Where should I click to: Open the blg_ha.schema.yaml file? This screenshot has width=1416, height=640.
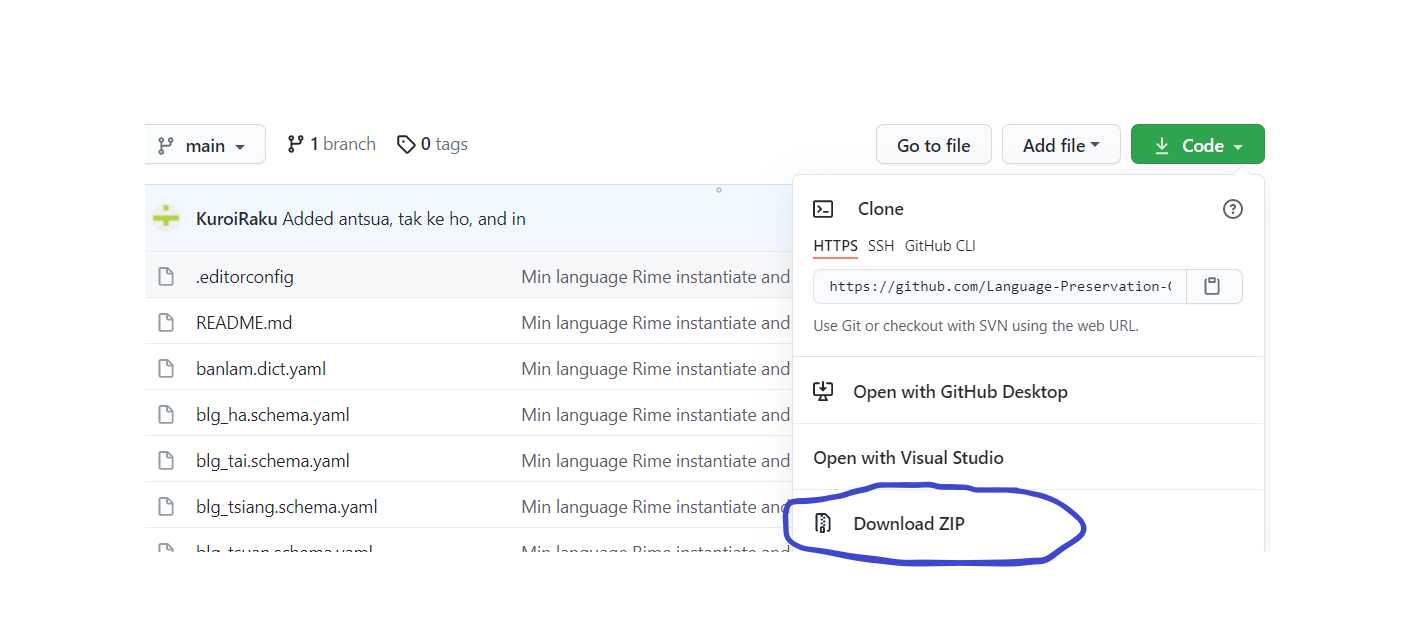tap(273, 415)
